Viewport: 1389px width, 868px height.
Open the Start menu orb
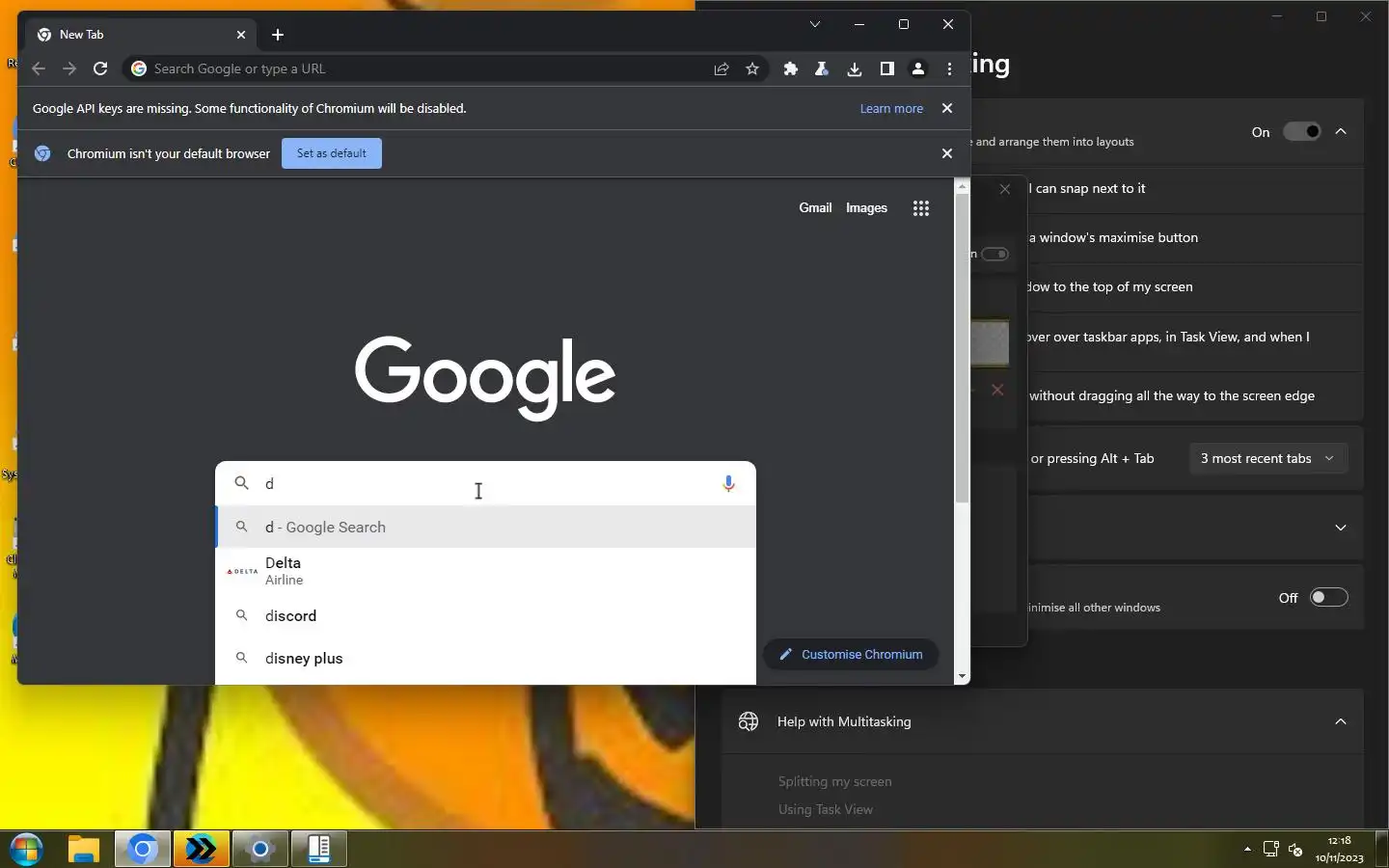click(27, 849)
